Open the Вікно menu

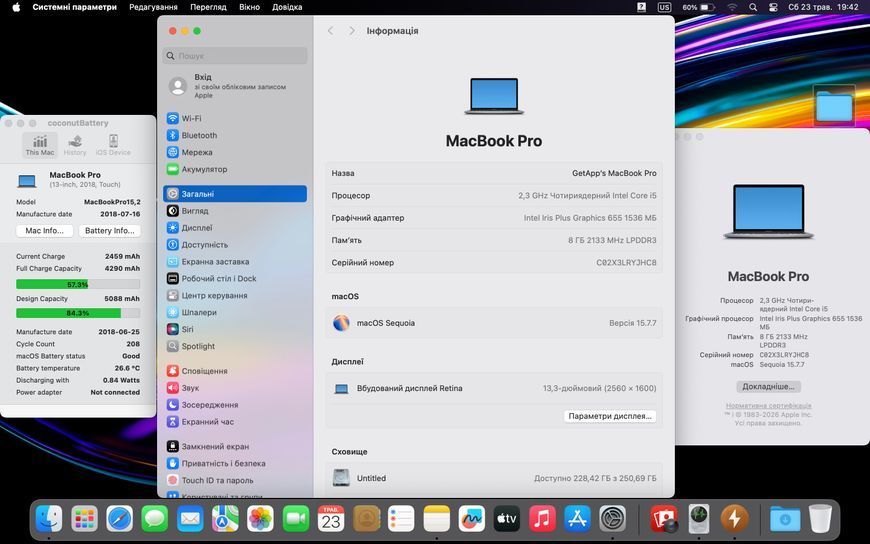point(249,7)
